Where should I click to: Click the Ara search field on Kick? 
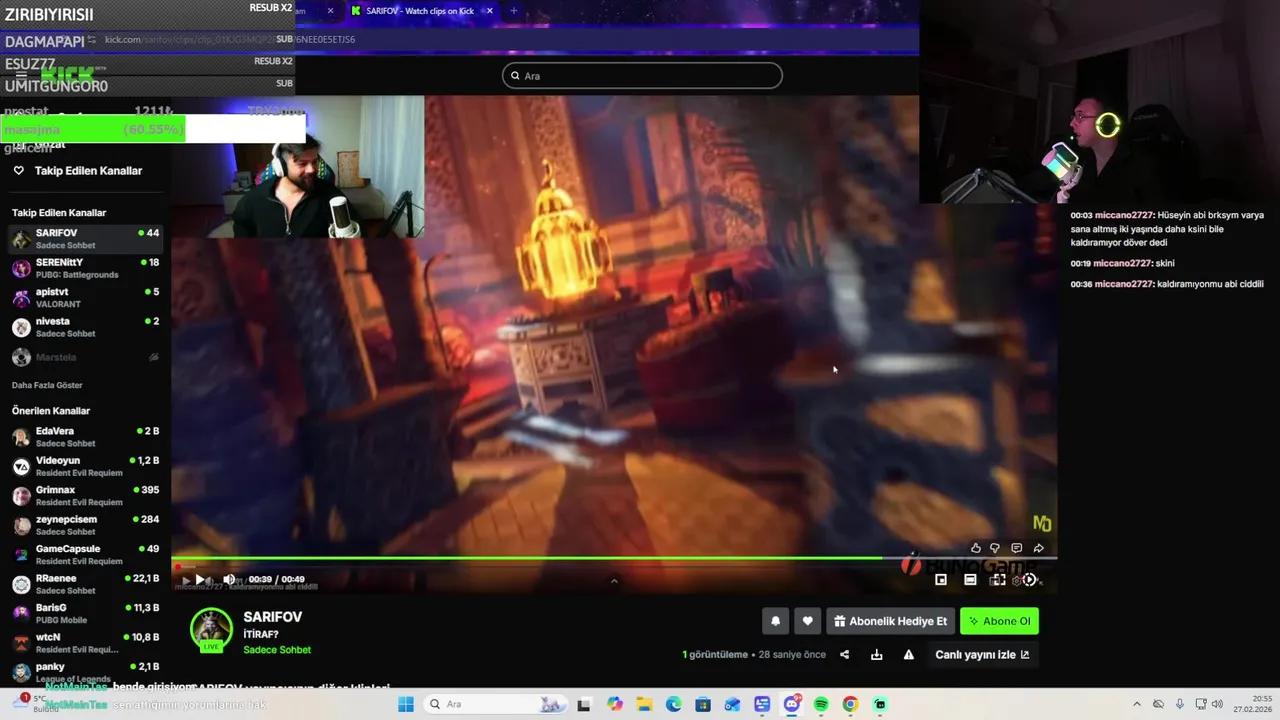[642, 75]
